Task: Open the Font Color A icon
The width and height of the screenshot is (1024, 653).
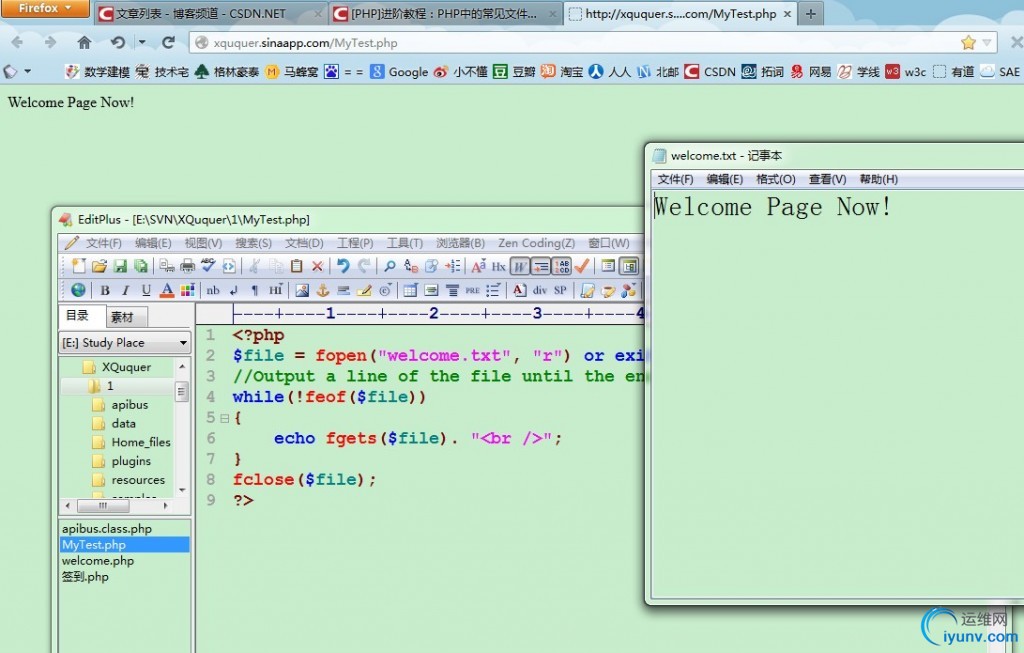Action: click(x=167, y=291)
